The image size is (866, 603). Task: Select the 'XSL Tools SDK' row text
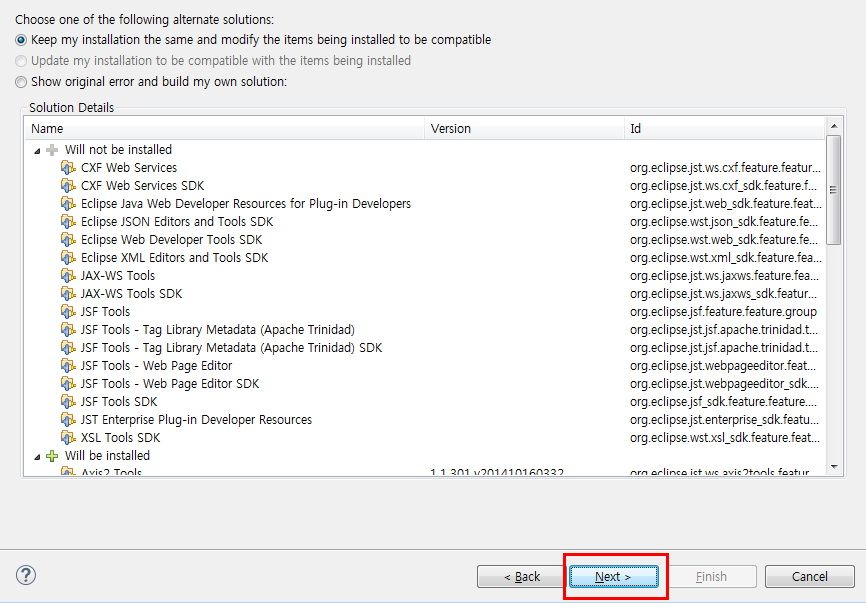pyautogui.click(x=120, y=438)
